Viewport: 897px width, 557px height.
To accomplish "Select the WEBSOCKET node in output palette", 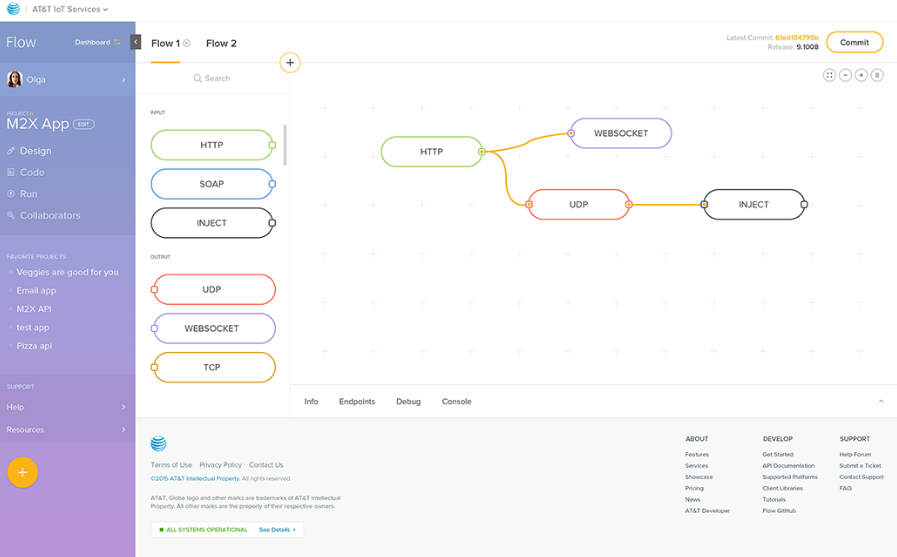I will click(213, 328).
